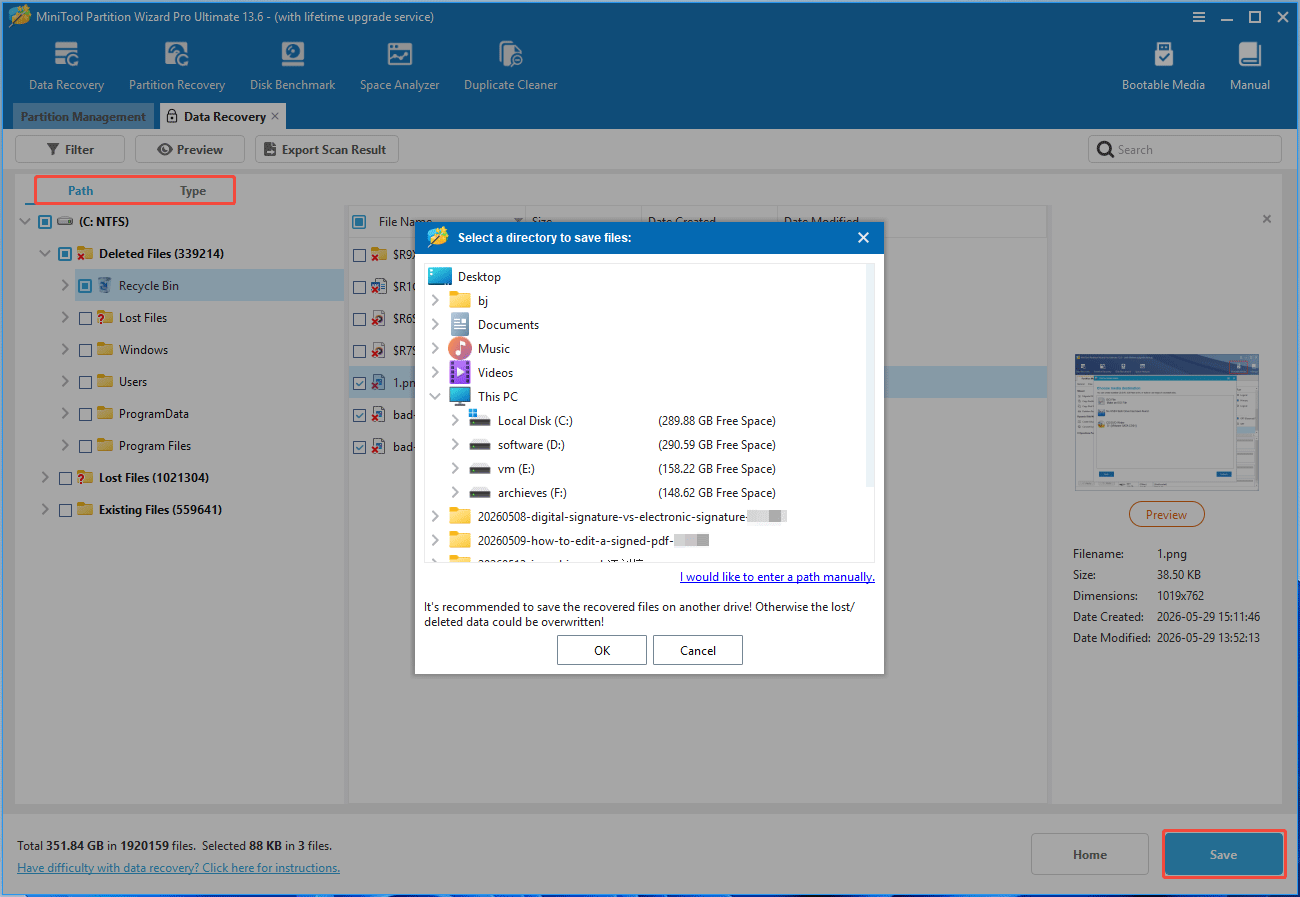Click the Home button
Screen dimensions: 1300x897
(1090, 854)
